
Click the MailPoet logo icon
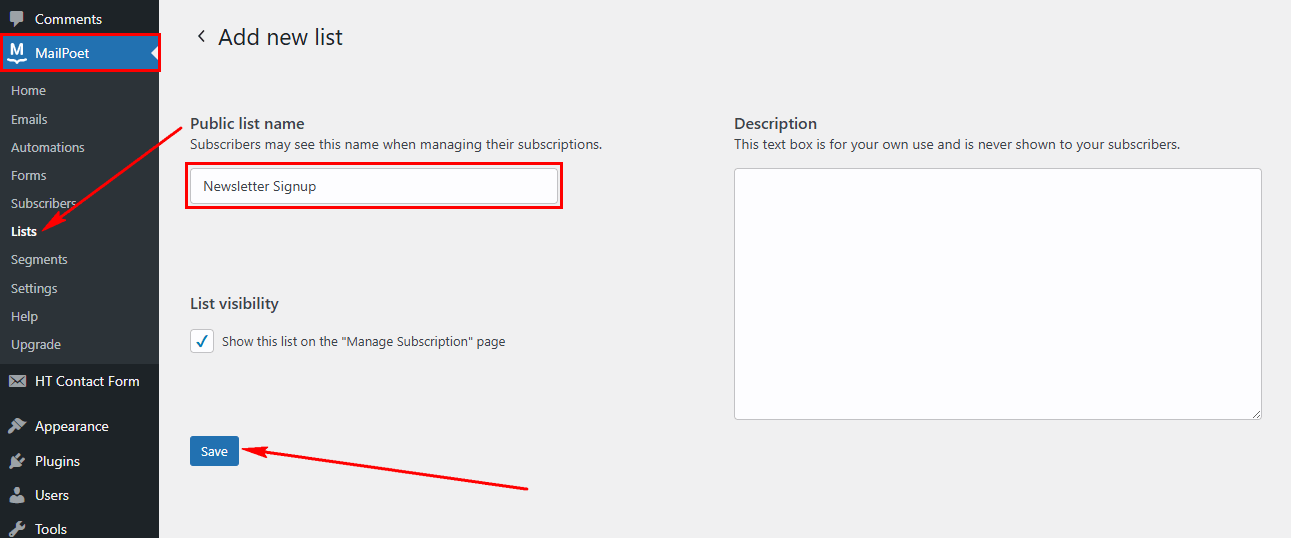pos(17,53)
